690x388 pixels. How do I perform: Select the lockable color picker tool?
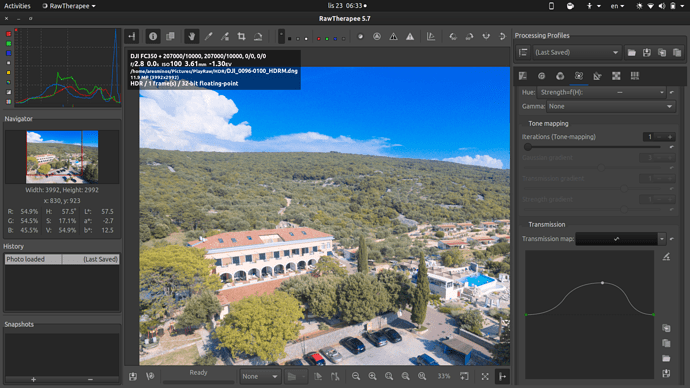[225, 37]
